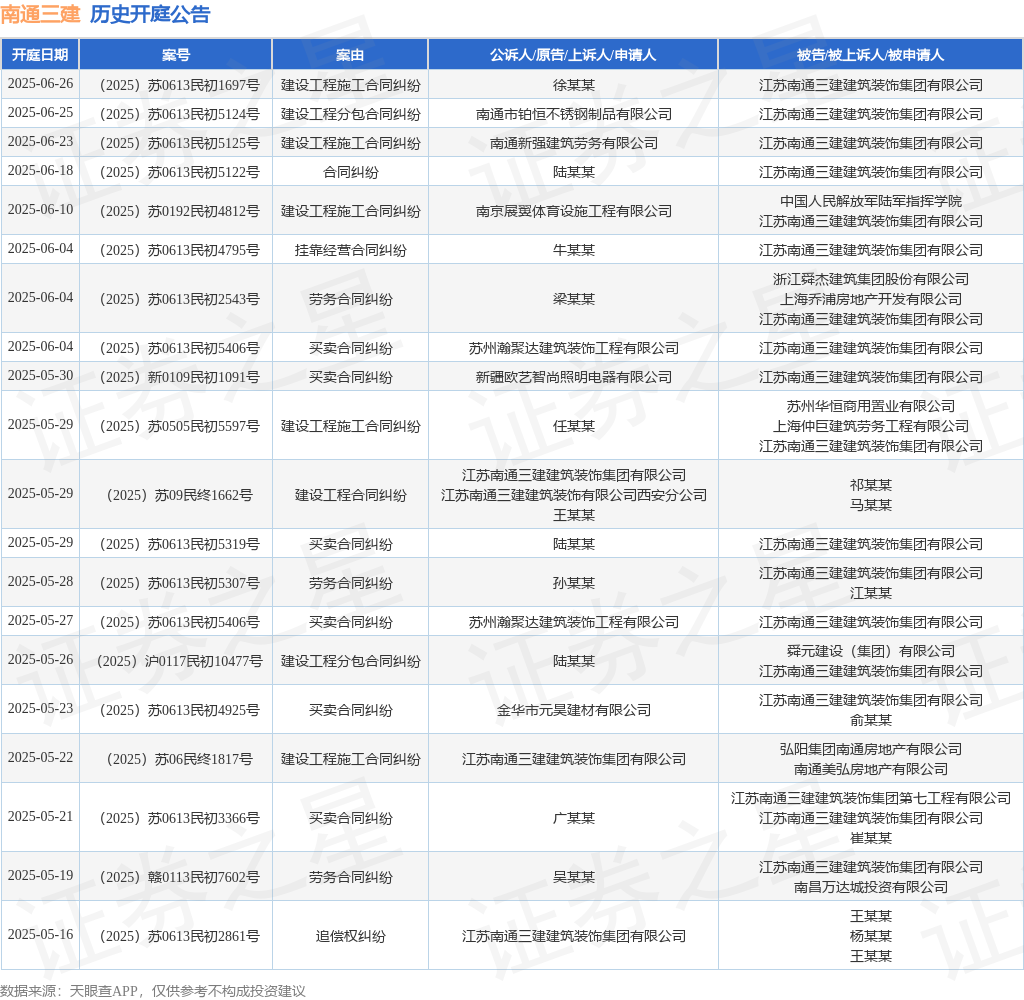The image size is (1024, 1000).
Task: Select the date cell 2025-06-10
Action: click(40, 209)
